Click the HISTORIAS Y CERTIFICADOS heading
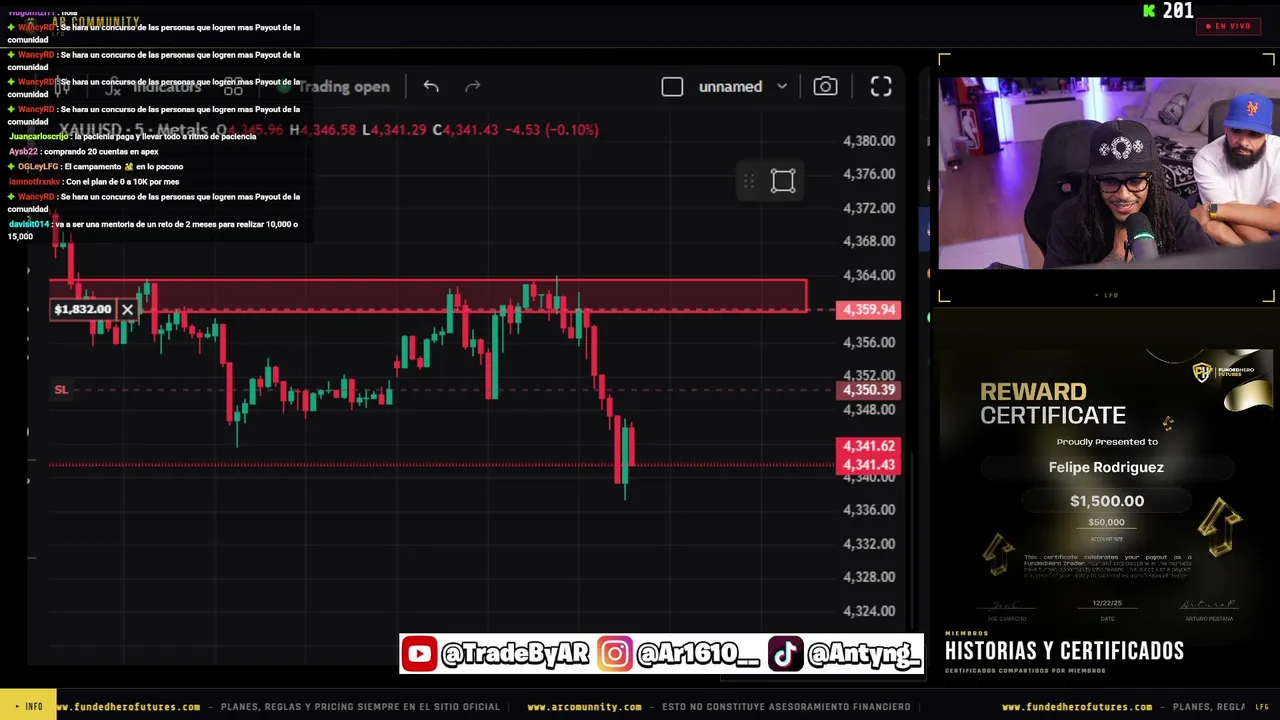Screen dimensions: 1280x720 [x=1064, y=651]
